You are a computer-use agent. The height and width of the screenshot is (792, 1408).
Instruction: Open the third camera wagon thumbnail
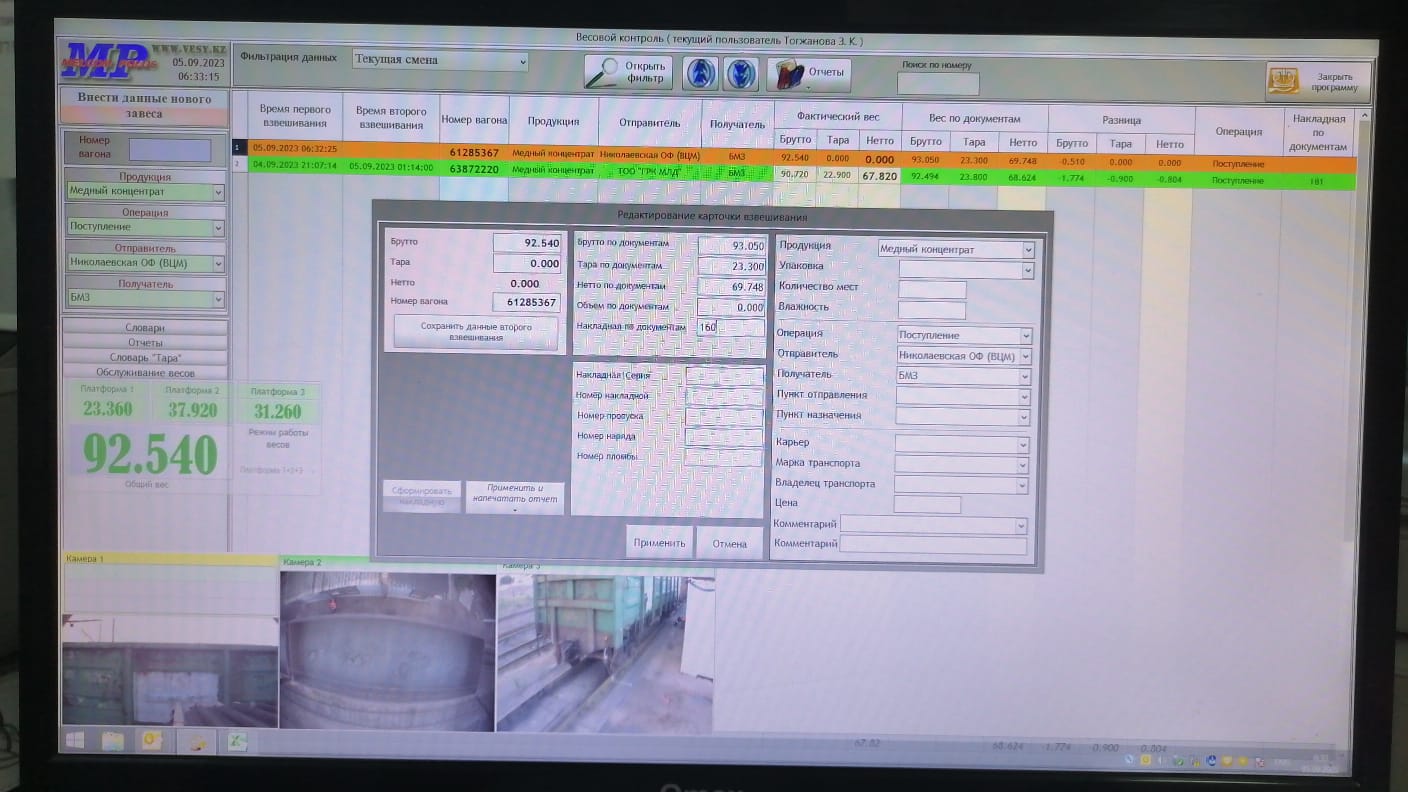(x=606, y=653)
